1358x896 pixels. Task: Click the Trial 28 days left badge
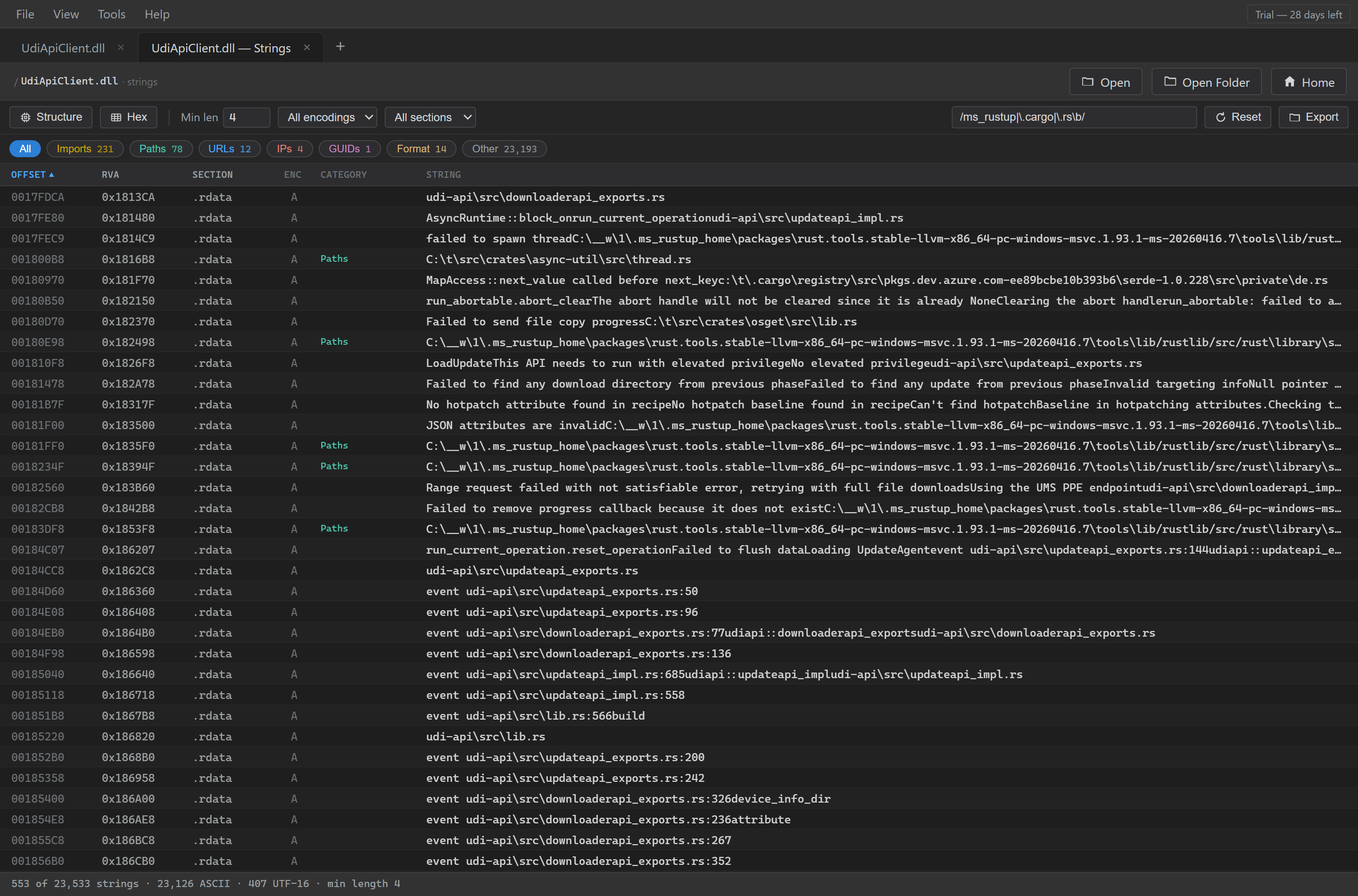[1299, 15]
